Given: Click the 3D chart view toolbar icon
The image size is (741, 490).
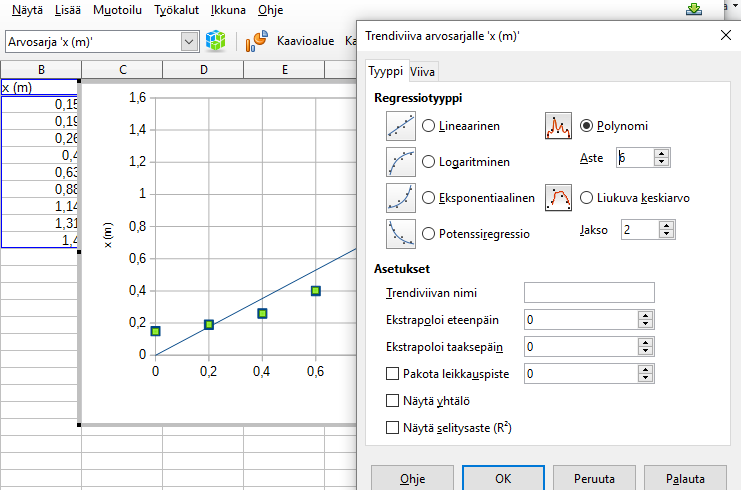Looking at the screenshot, I should [216, 41].
